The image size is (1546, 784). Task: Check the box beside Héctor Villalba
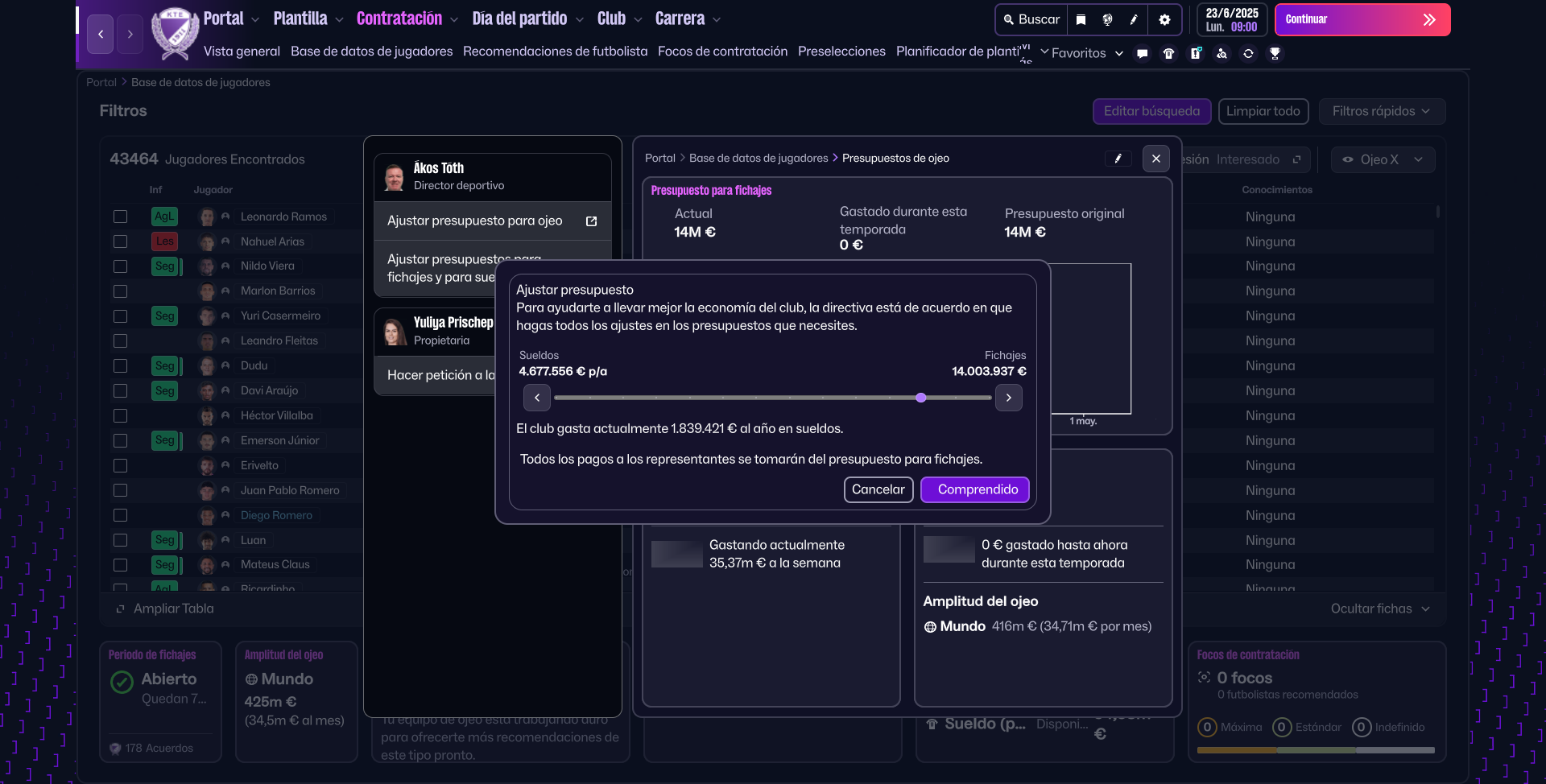tap(121, 416)
